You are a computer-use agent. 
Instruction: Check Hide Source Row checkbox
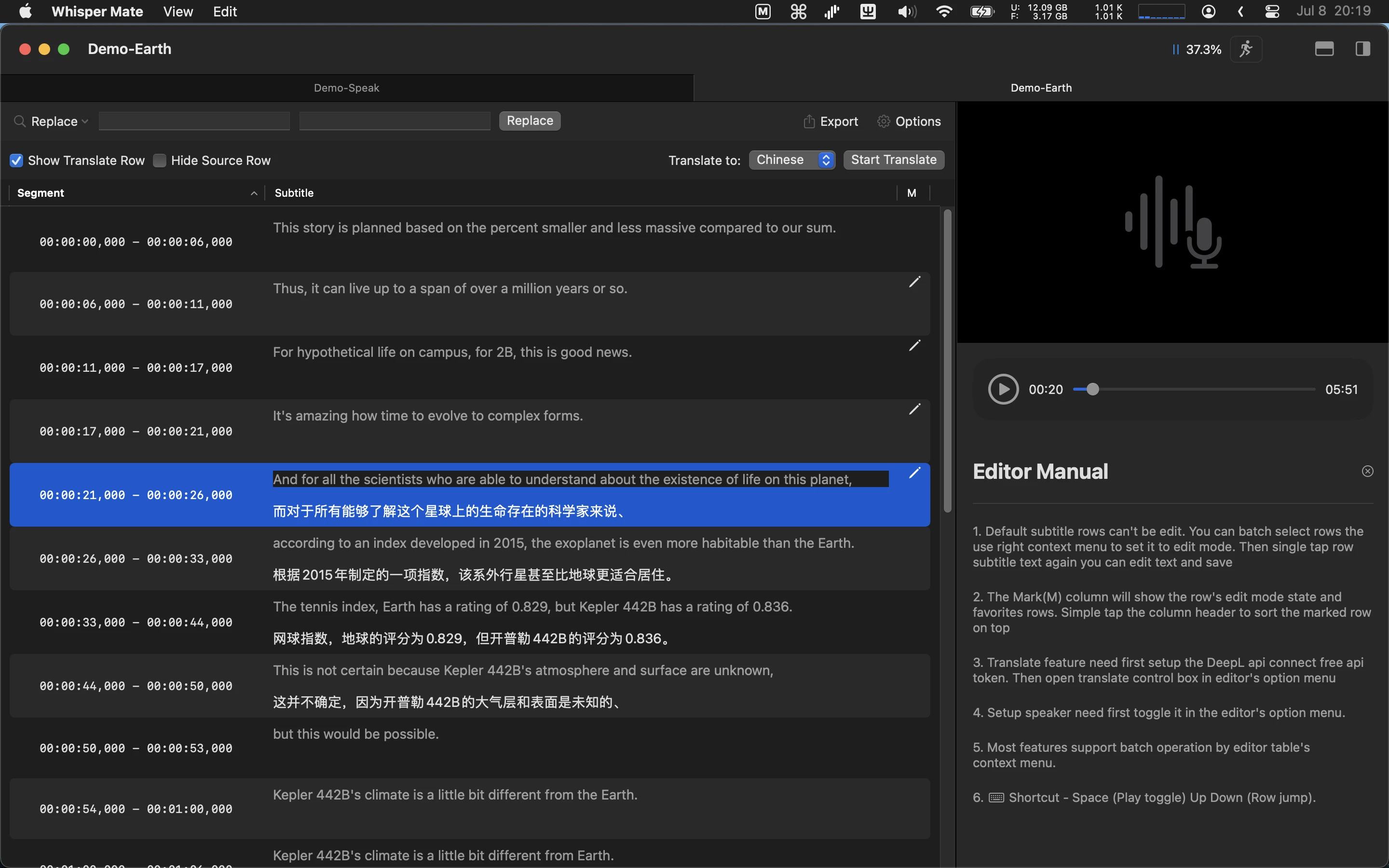(x=160, y=161)
